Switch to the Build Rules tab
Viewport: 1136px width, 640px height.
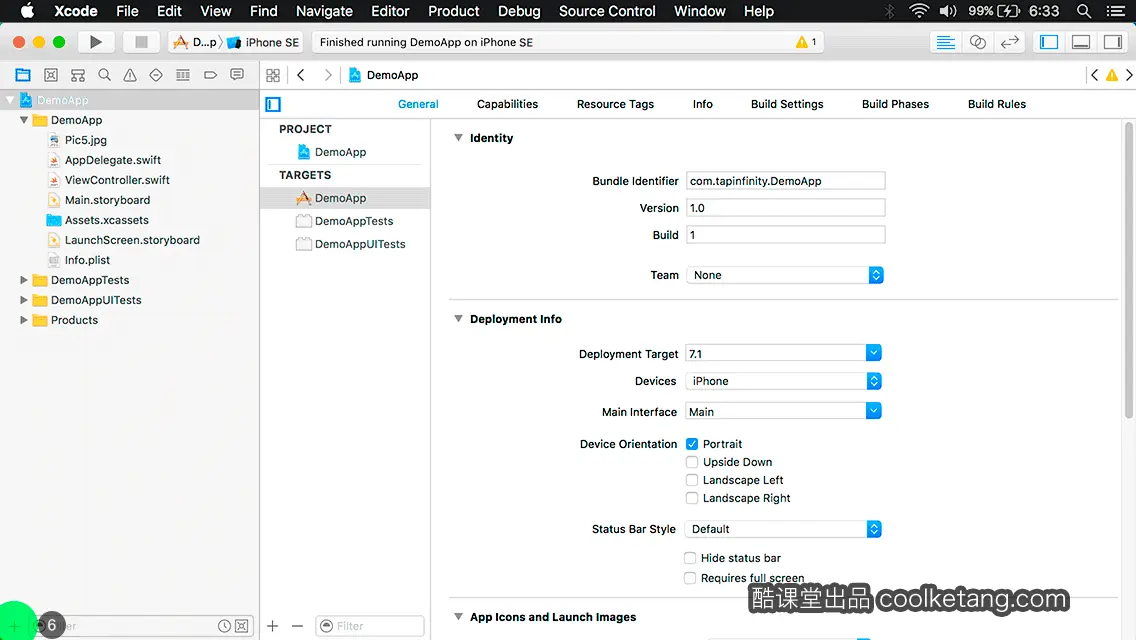(x=996, y=104)
